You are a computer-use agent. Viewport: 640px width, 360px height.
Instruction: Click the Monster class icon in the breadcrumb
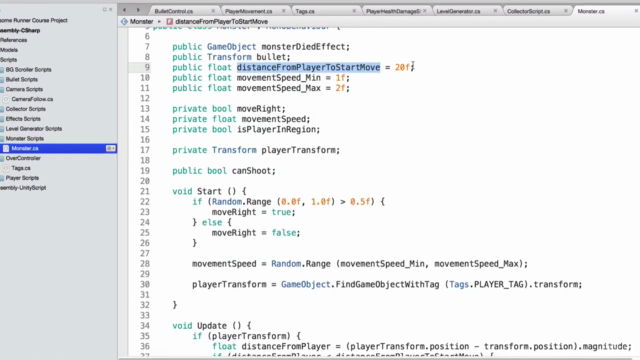click(124, 22)
